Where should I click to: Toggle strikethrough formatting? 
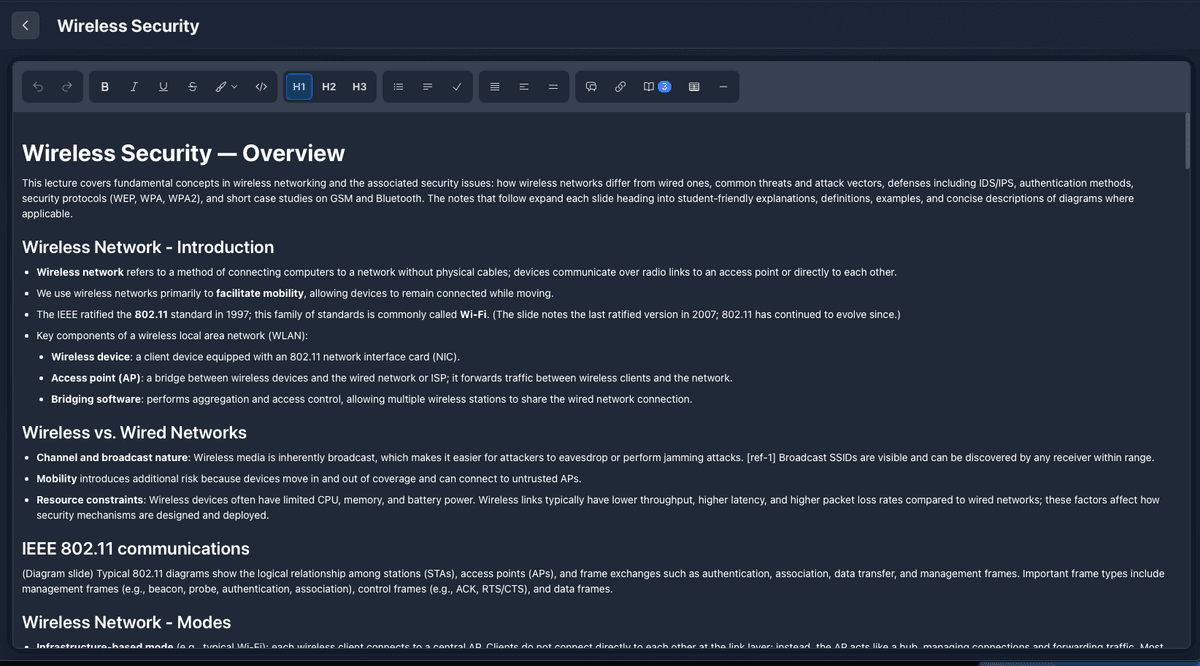coord(192,86)
